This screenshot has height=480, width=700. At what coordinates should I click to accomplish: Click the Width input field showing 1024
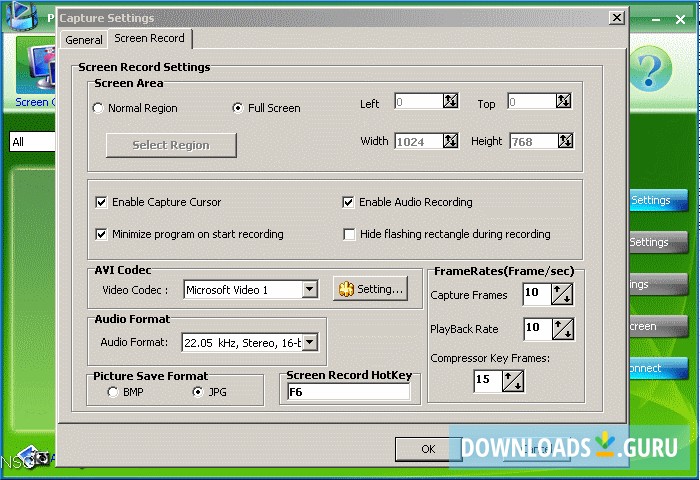point(418,142)
